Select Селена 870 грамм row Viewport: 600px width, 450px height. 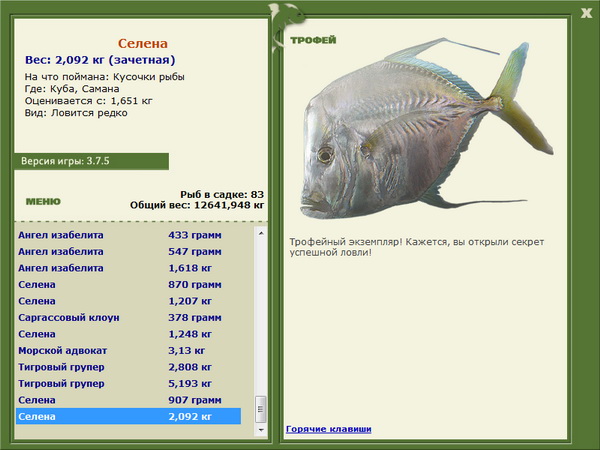[128, 284]
